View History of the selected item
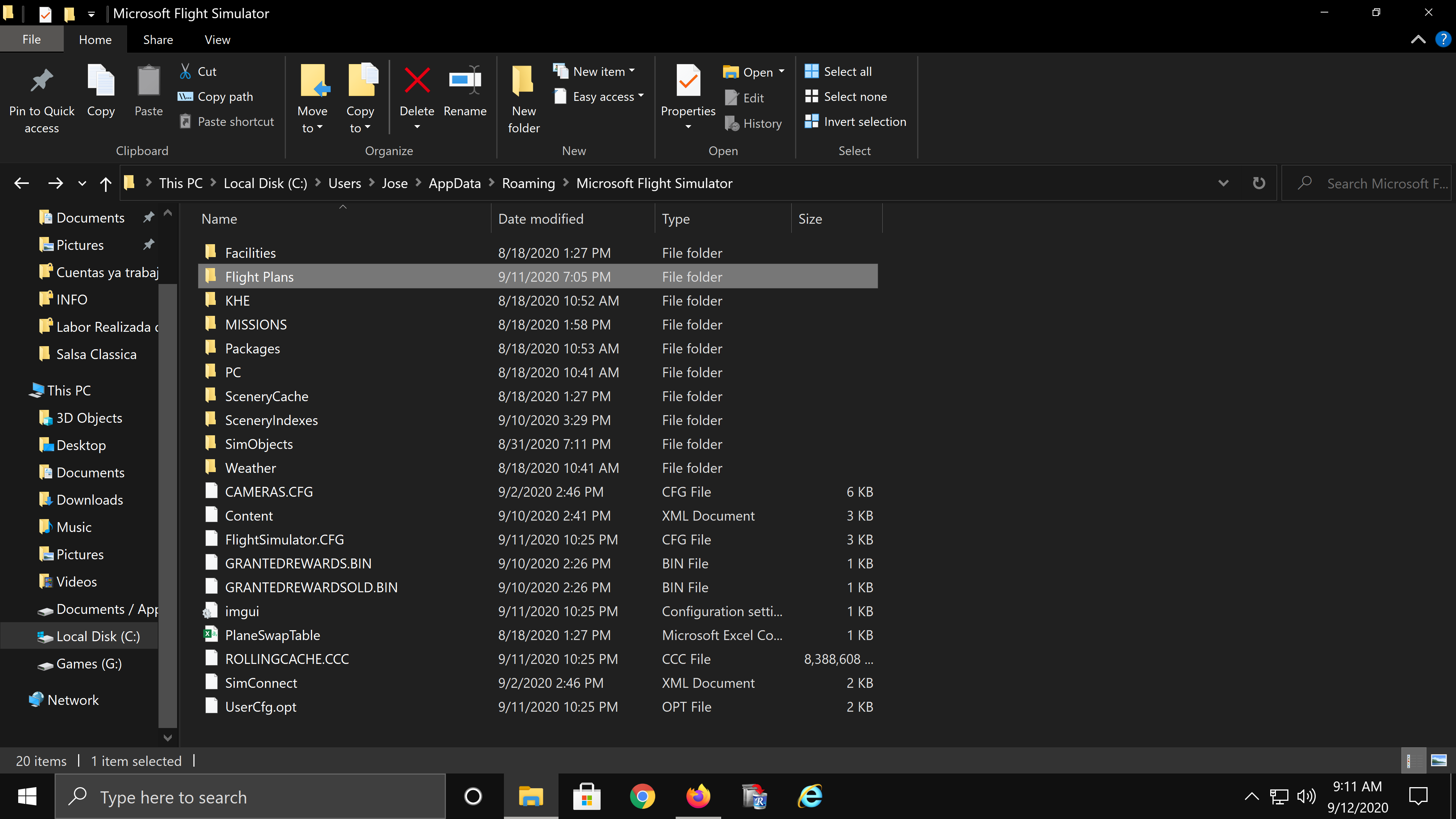 click(x=753, y=123)
